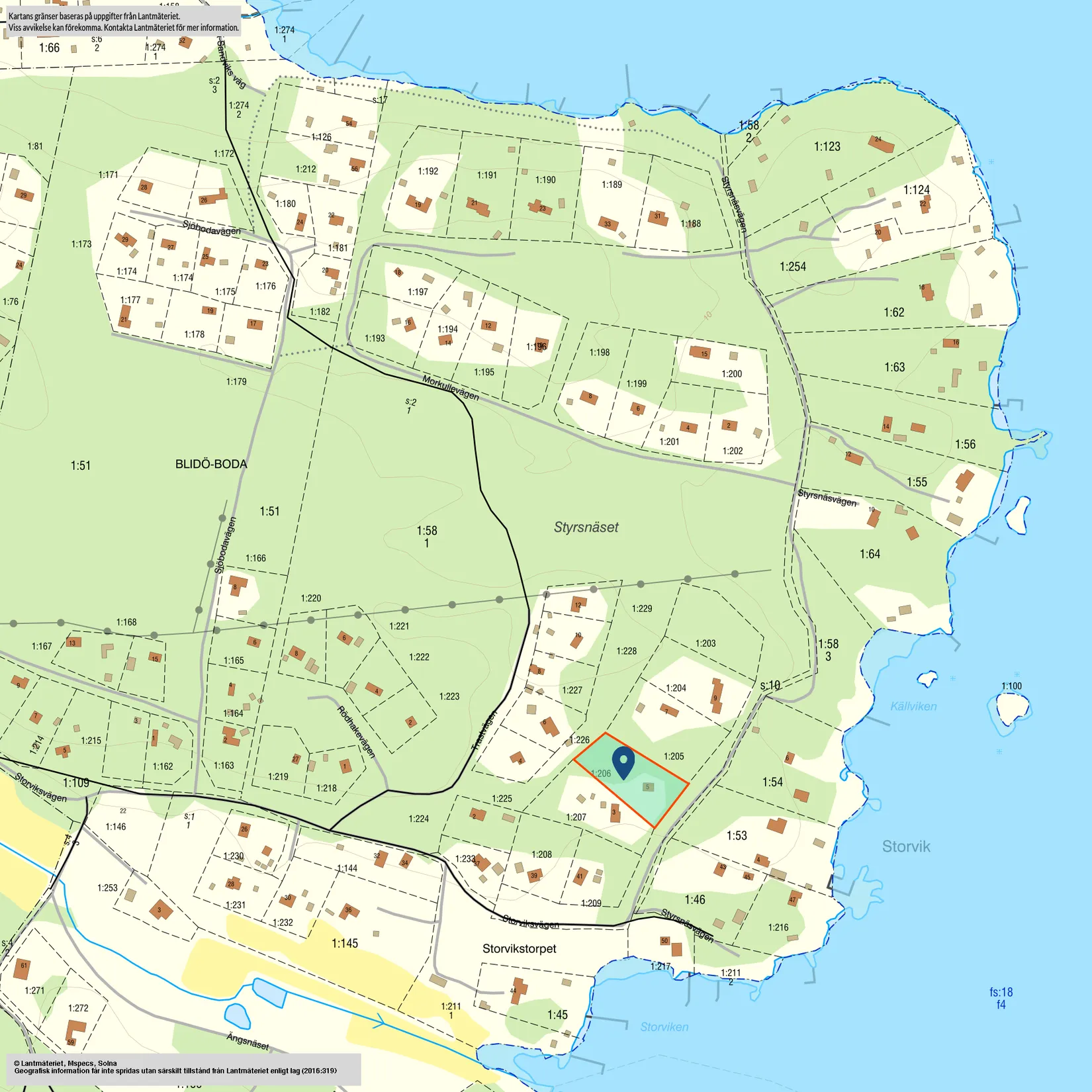Click parcel label 1:145
The width and height of the screenshot is (1092, 1092).
pyautogui.click(x=344, y=943)
